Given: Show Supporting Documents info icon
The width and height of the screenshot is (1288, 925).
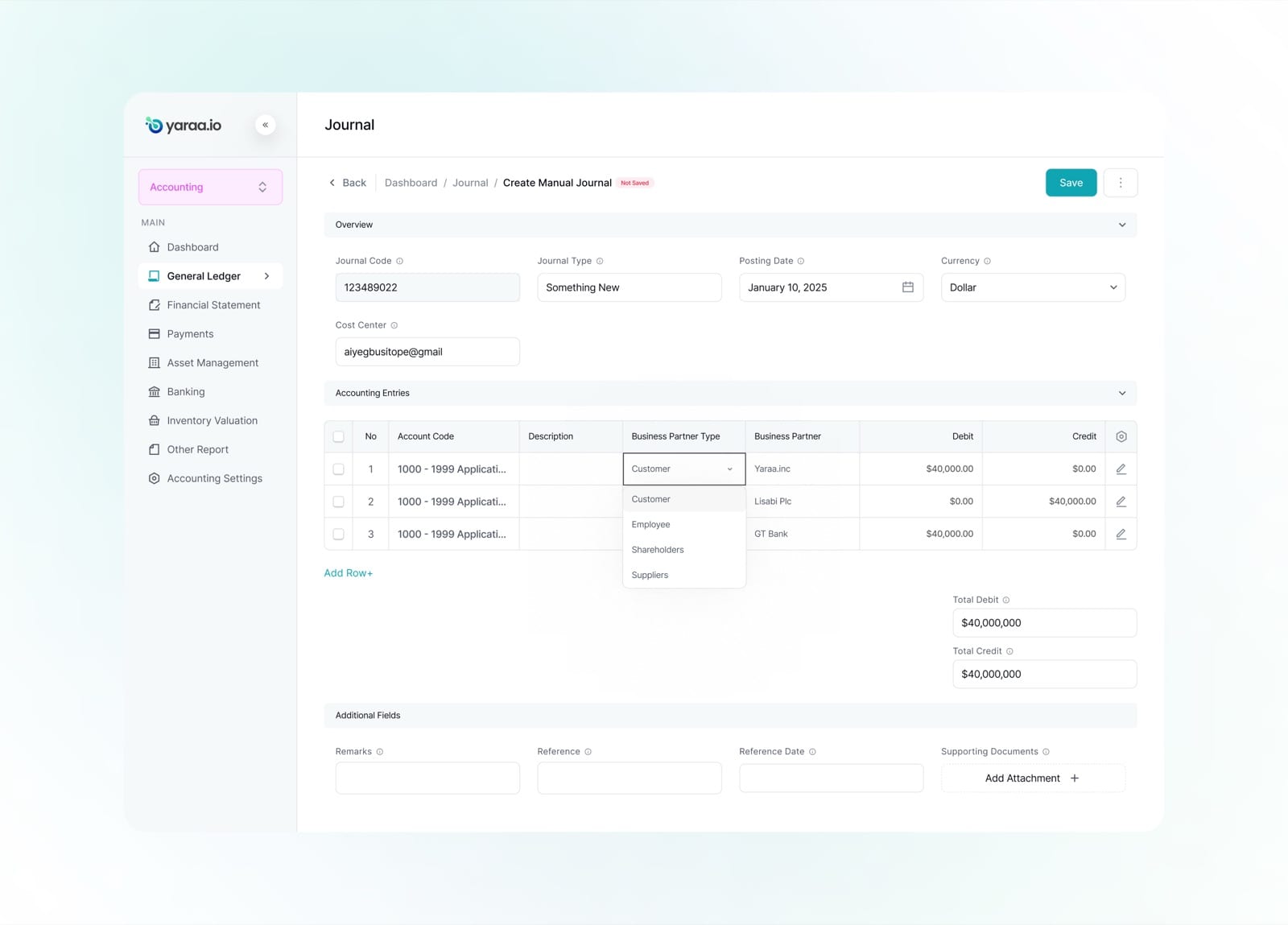Looking at the screenshot, I should pos(1046,752).
